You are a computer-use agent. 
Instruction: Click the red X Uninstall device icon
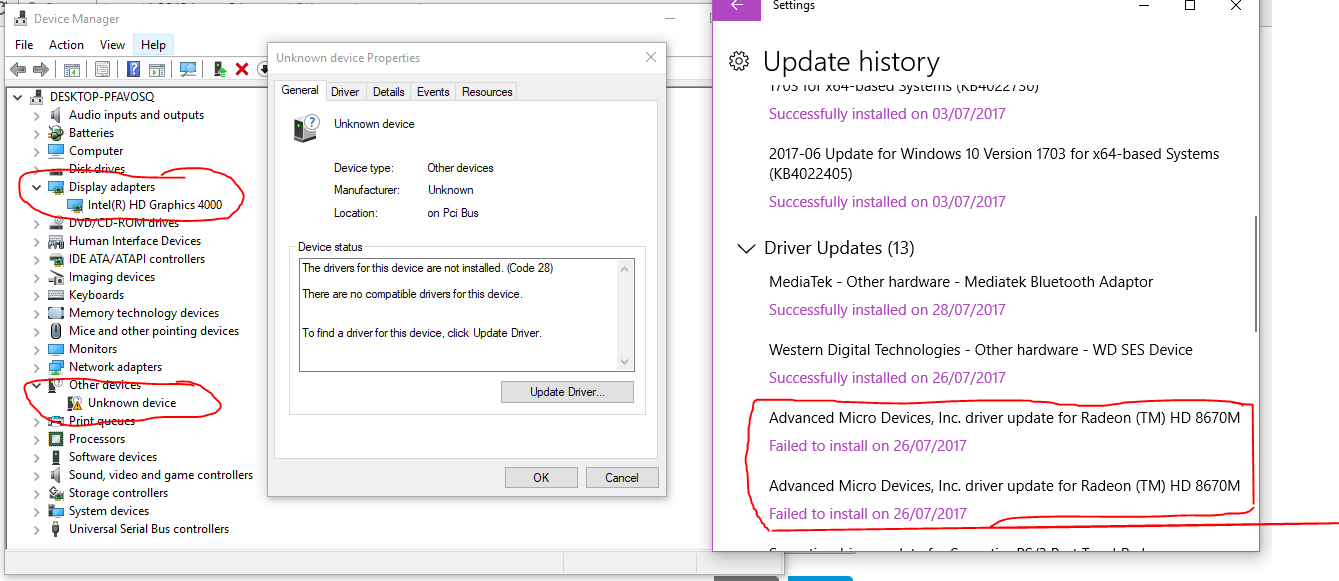pyautogui.click(x=241, y=69)
